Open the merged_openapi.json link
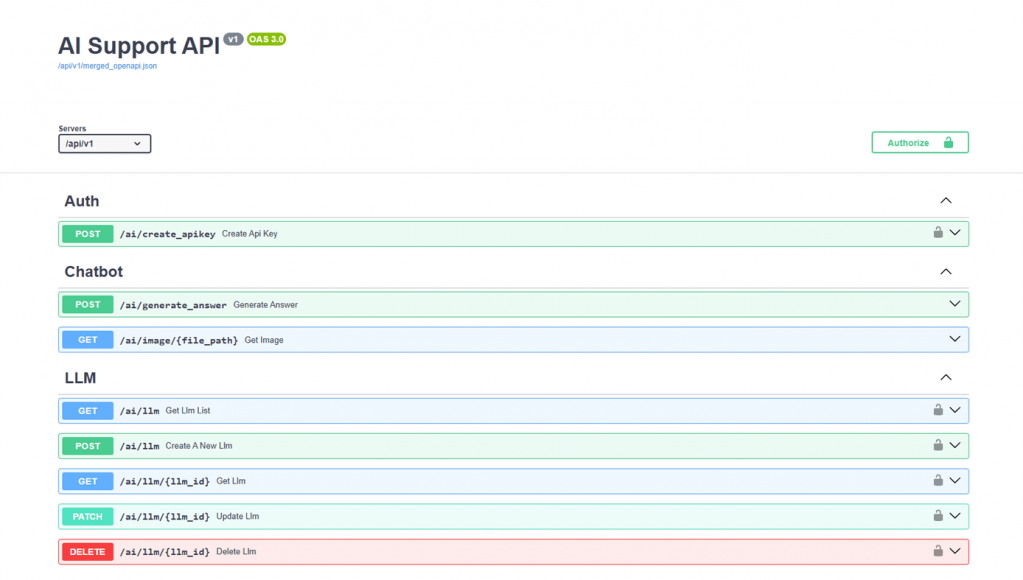The image size is (1023, 580). click(x=107, y=66)
